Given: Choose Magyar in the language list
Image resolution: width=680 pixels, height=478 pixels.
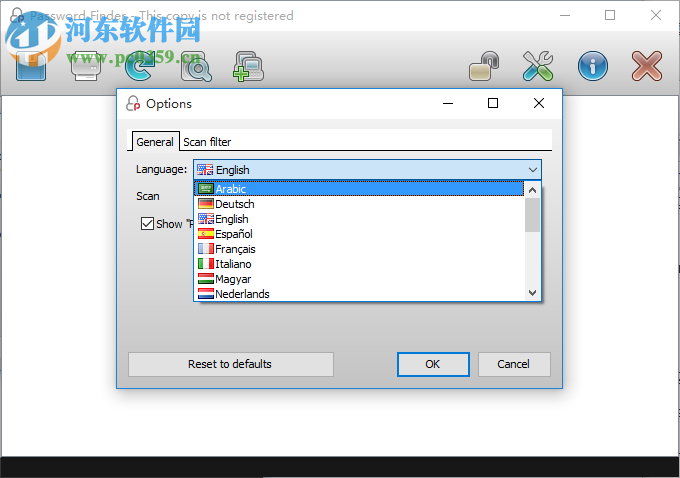Looking at the screenshot, I should (x=359, y=279).
